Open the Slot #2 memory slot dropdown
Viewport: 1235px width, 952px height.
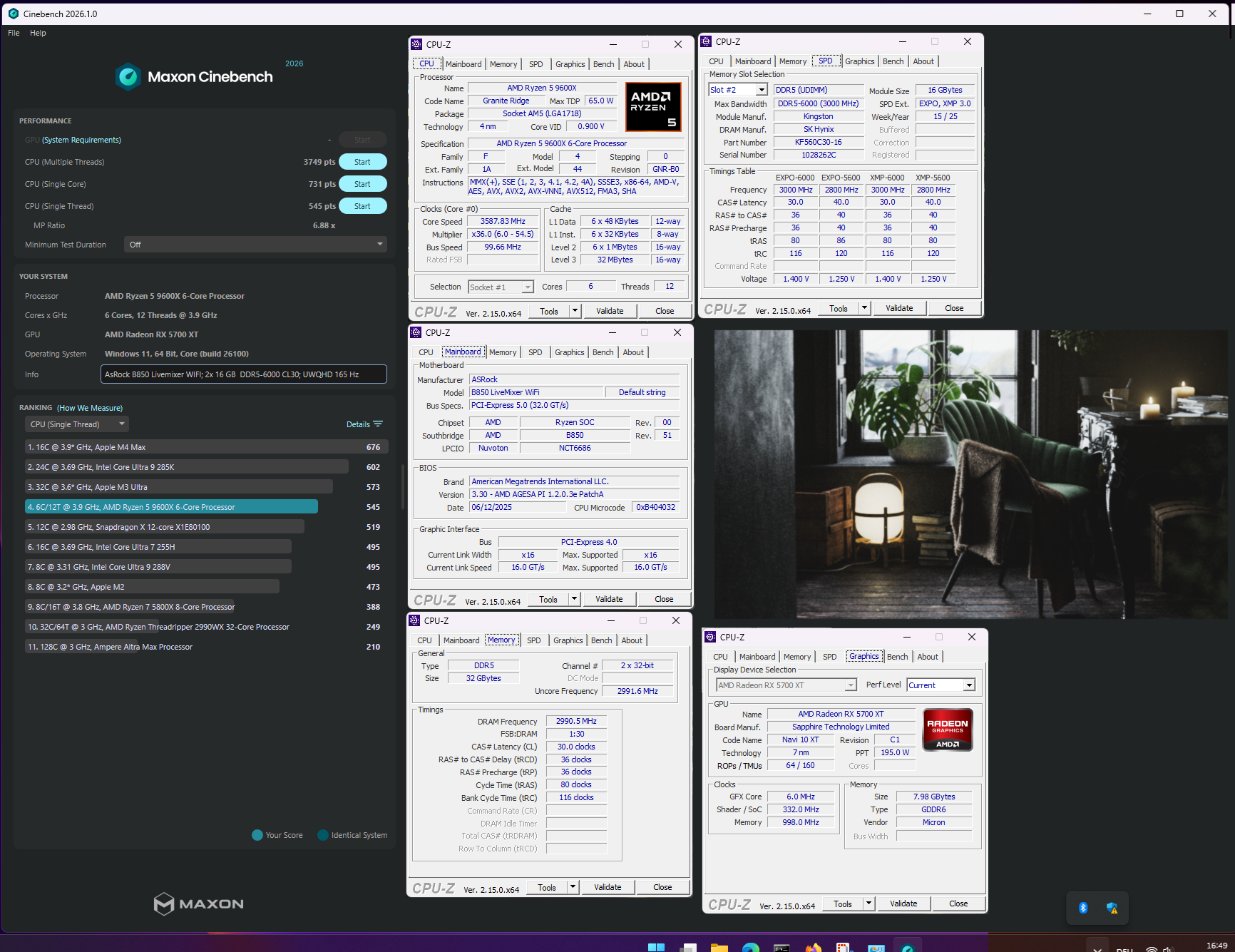point(738,90)
